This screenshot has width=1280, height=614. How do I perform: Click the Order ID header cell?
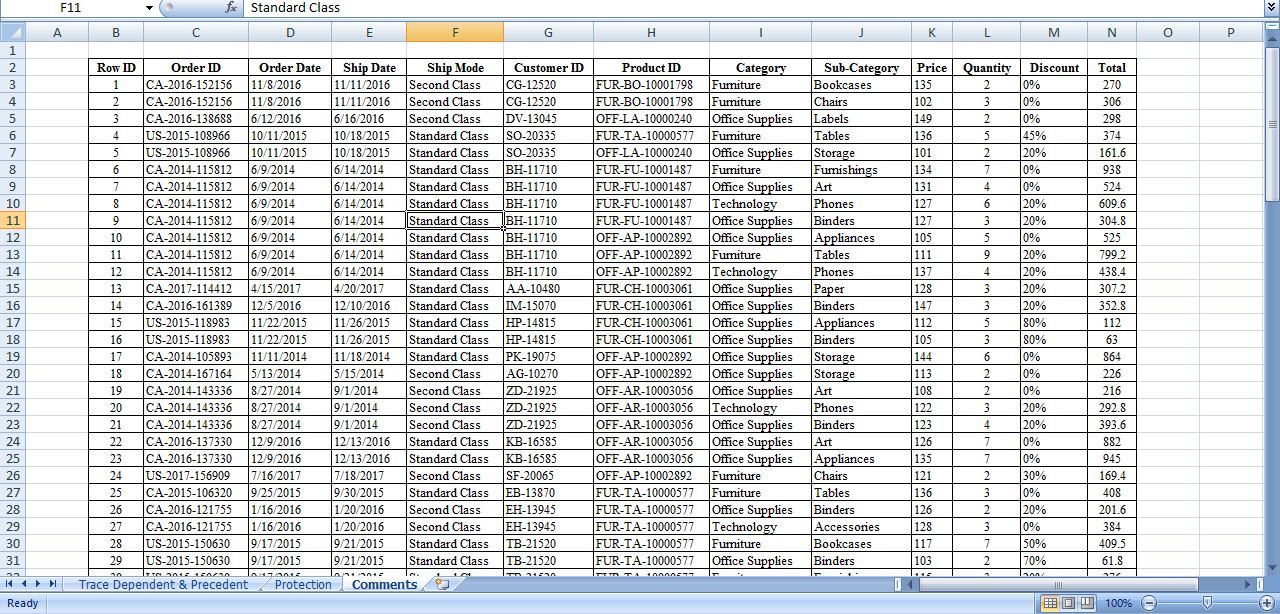pos(196,68)
